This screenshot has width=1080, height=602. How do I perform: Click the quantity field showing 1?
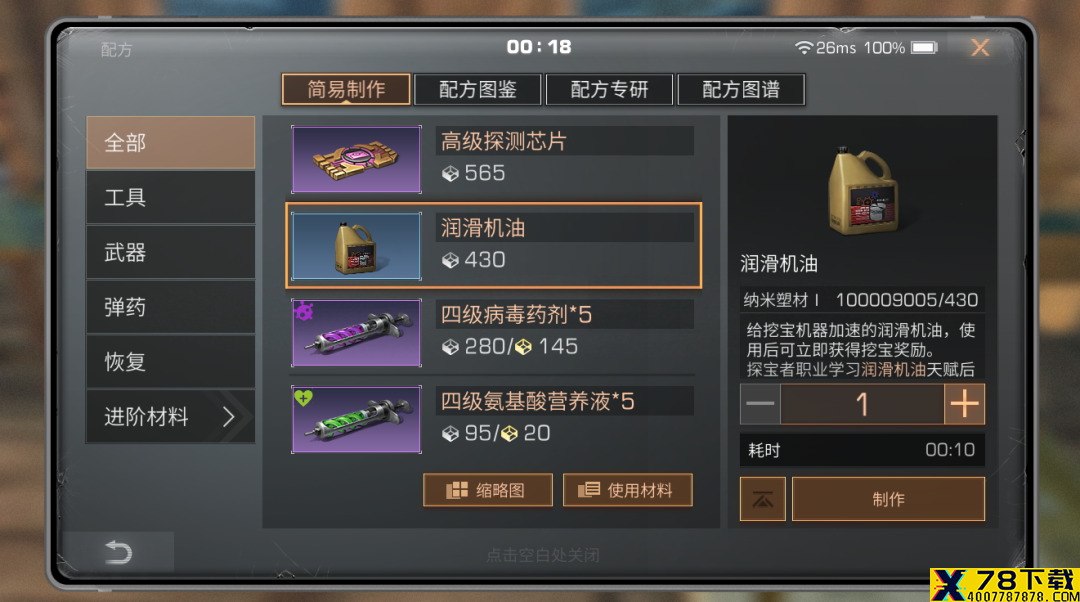862,404
